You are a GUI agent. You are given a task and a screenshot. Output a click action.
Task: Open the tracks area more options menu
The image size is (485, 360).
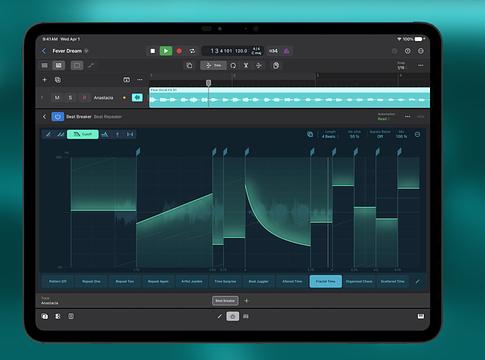click(x=421, y=65)
